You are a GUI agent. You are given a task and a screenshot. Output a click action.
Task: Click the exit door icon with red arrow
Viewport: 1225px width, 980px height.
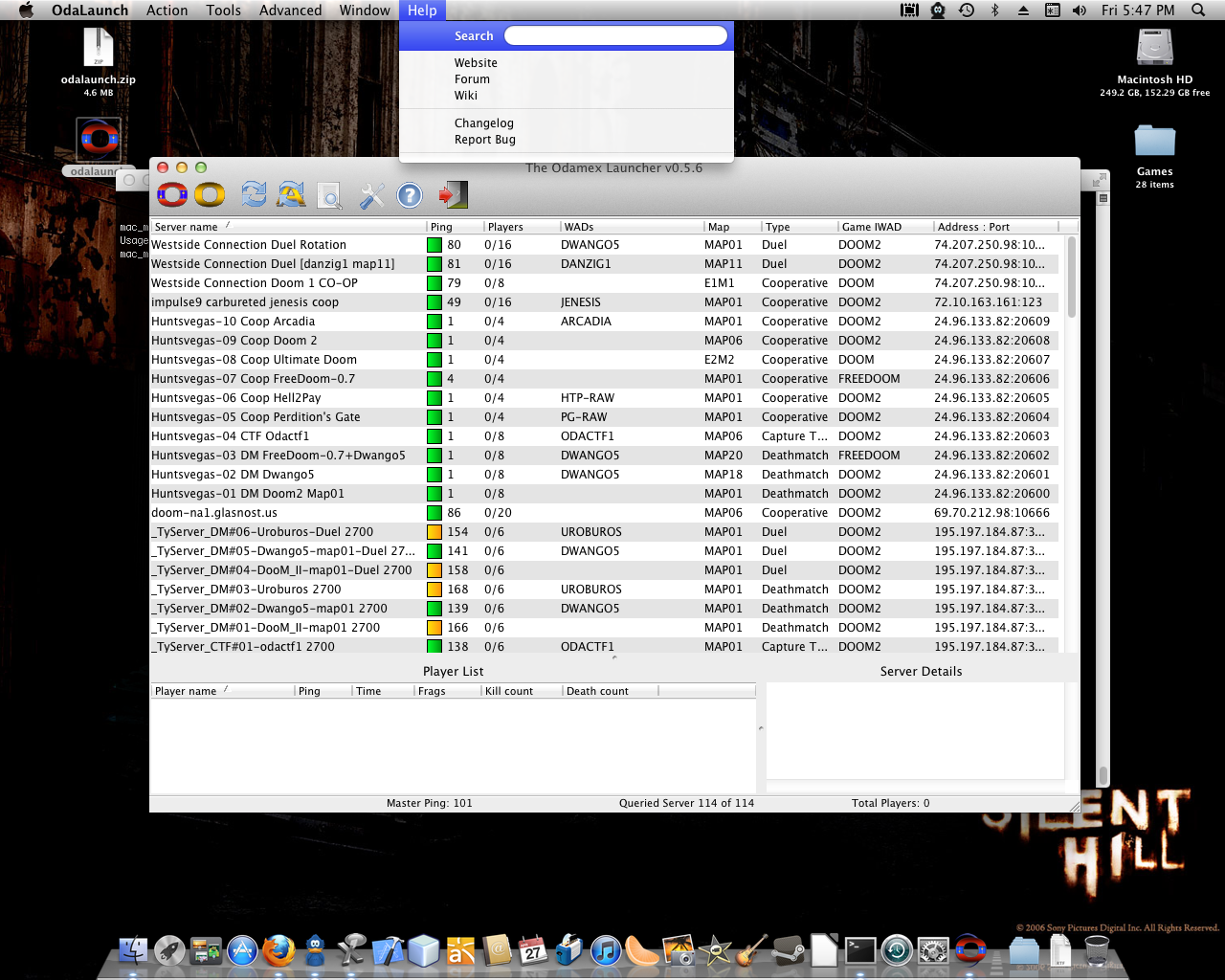[453, 195]
